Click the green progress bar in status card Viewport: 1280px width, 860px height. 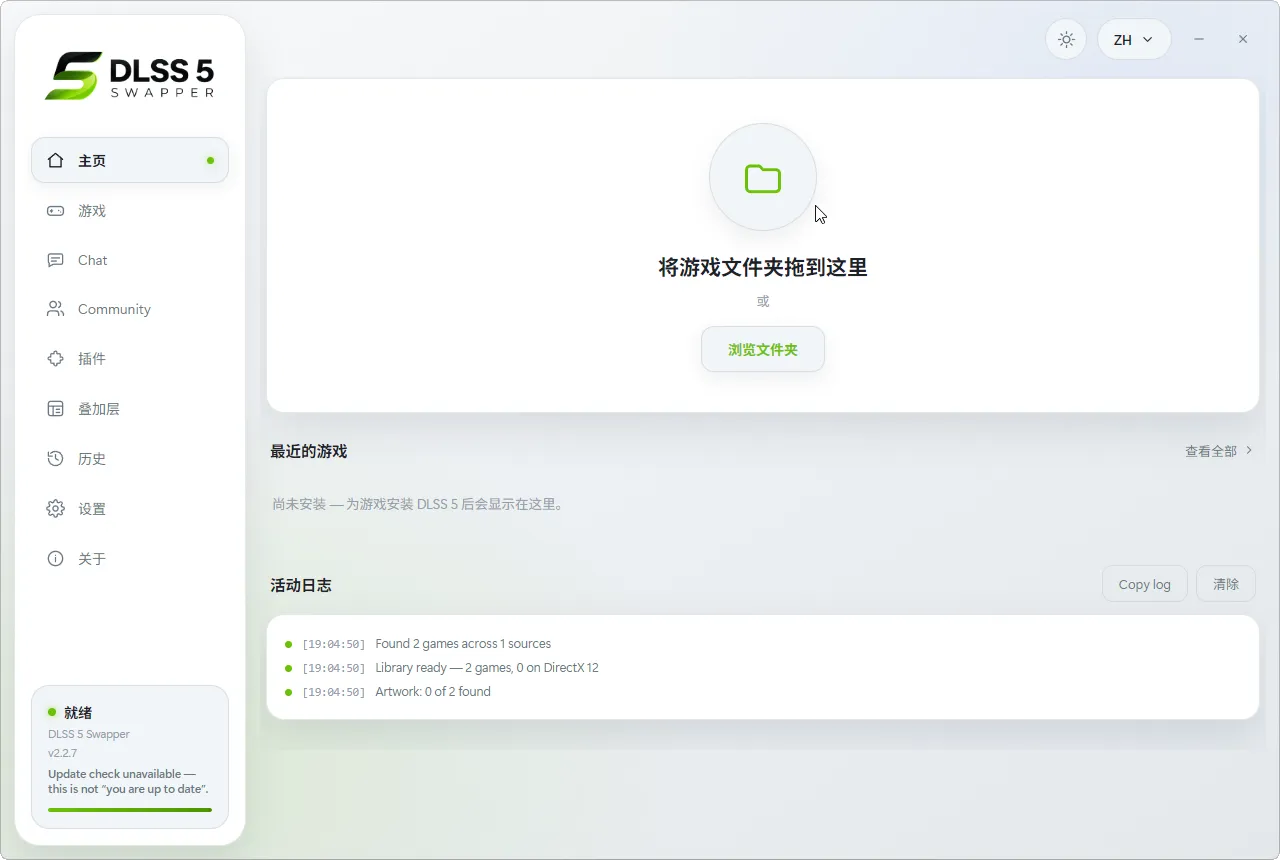tap(130, 810)
